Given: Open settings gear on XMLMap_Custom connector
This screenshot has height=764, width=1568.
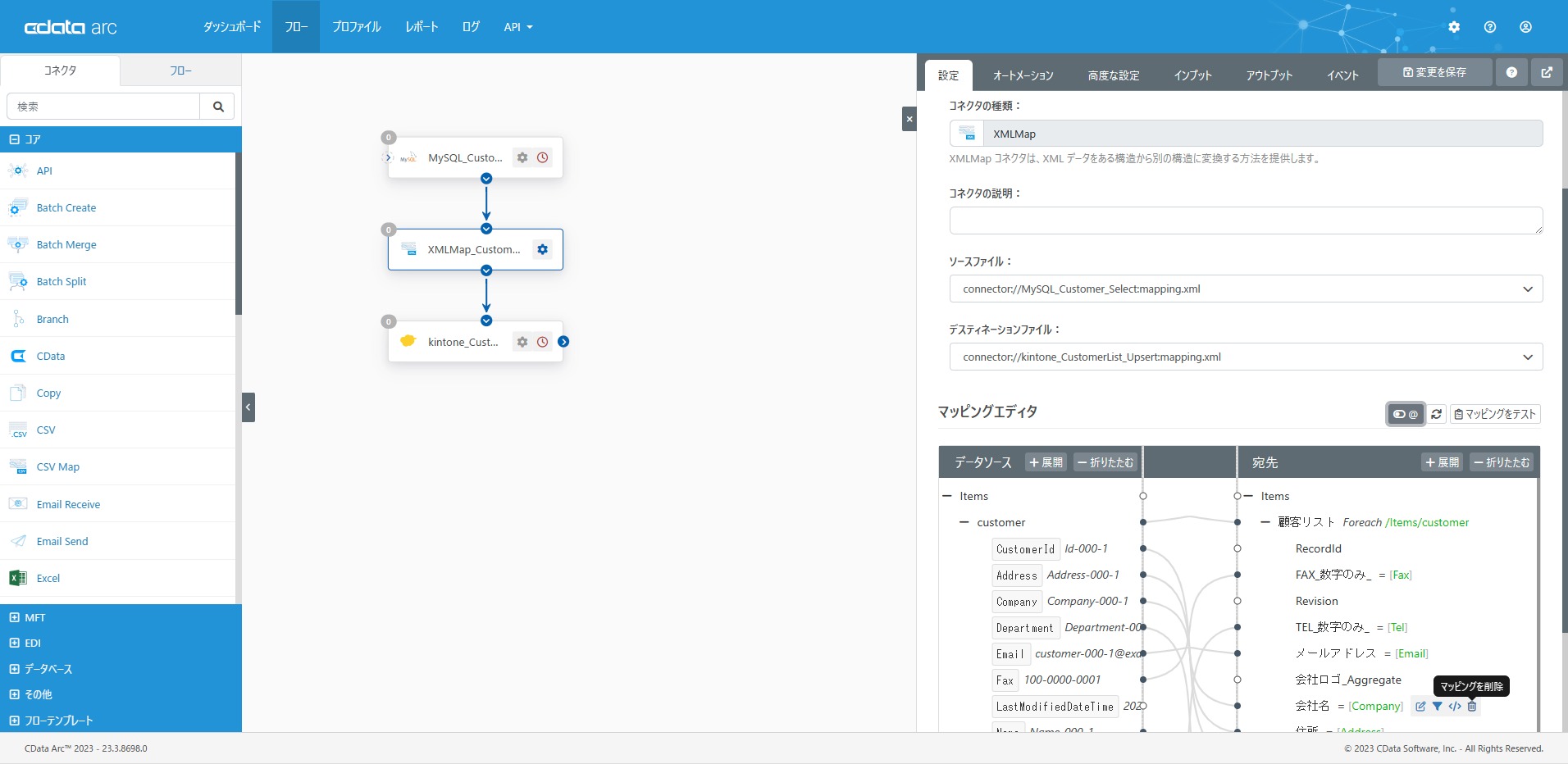Looking at the screenshot, I should tap(542, 249).
